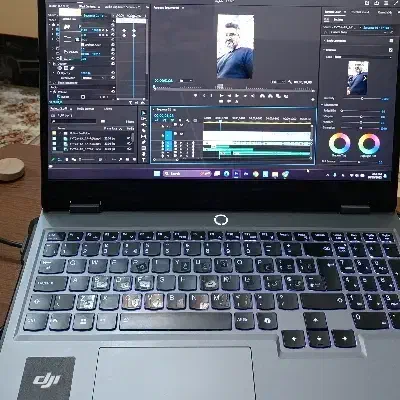The height and width of the screenshot is (400, 400).
Task: Toggle track output eye on top video track
Action: pyautogui.click(x=181, y=125)
